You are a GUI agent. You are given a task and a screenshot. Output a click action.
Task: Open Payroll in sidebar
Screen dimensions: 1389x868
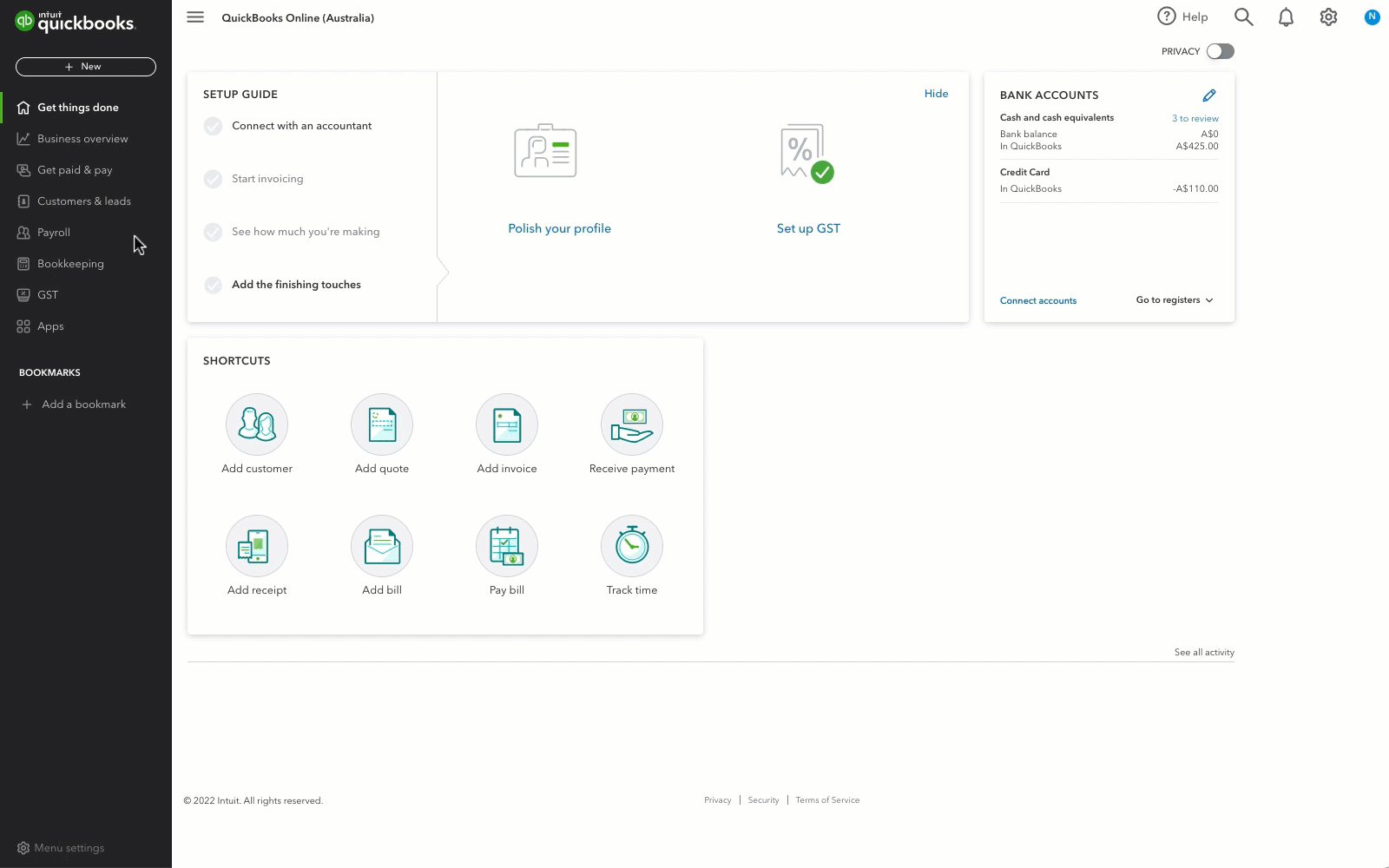coord(86,233)
